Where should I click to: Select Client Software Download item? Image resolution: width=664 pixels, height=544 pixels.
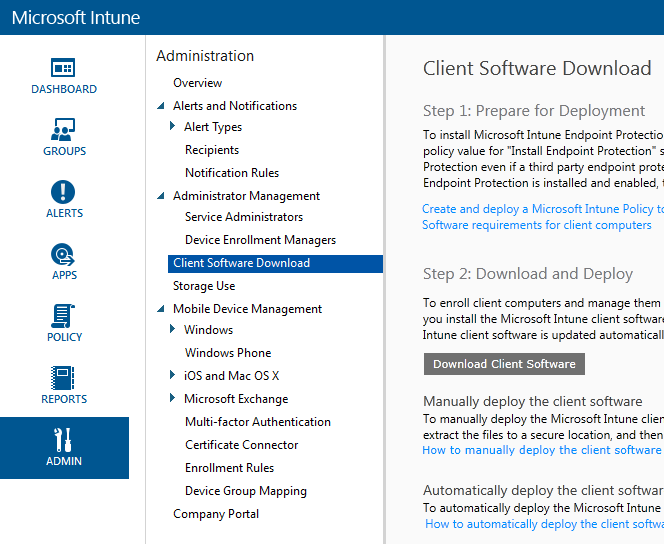click(275, 263)
